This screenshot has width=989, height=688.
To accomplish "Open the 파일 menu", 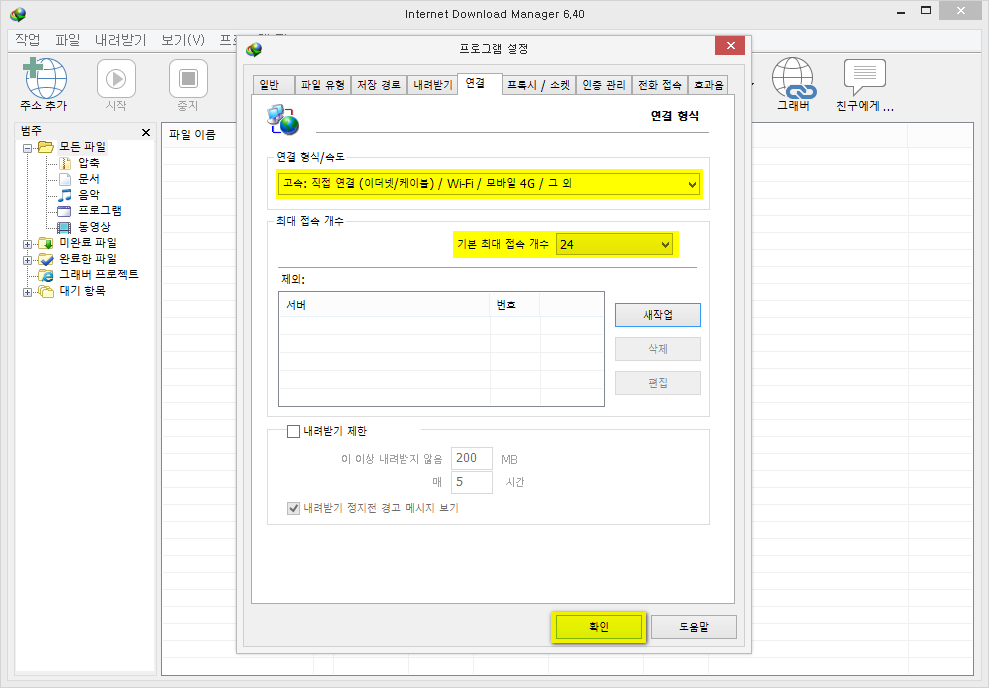I will [67, 40].
